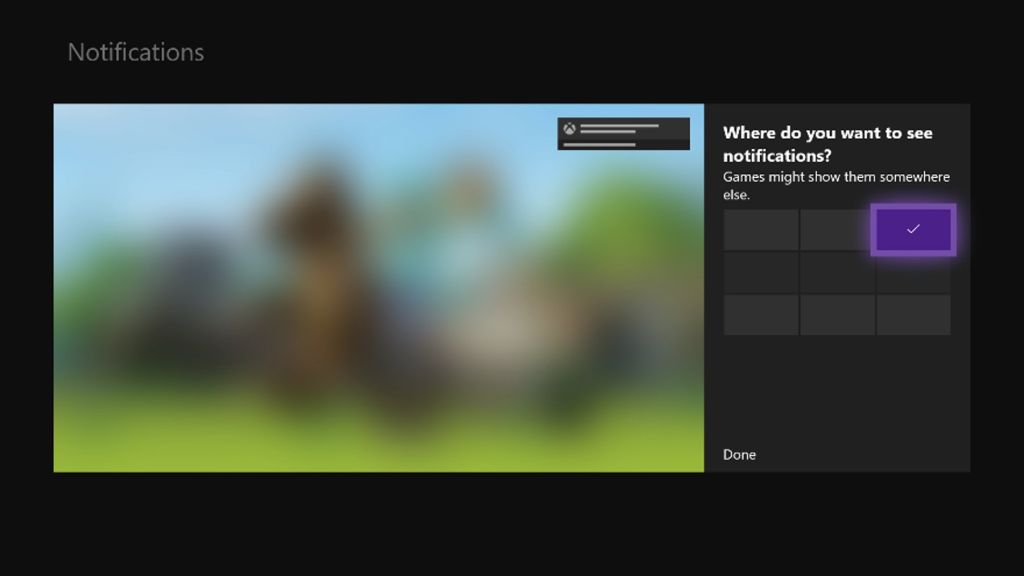1024x576 pixels.
Task: Choose the middle-left notification position cell
Action: click(761, 272)
